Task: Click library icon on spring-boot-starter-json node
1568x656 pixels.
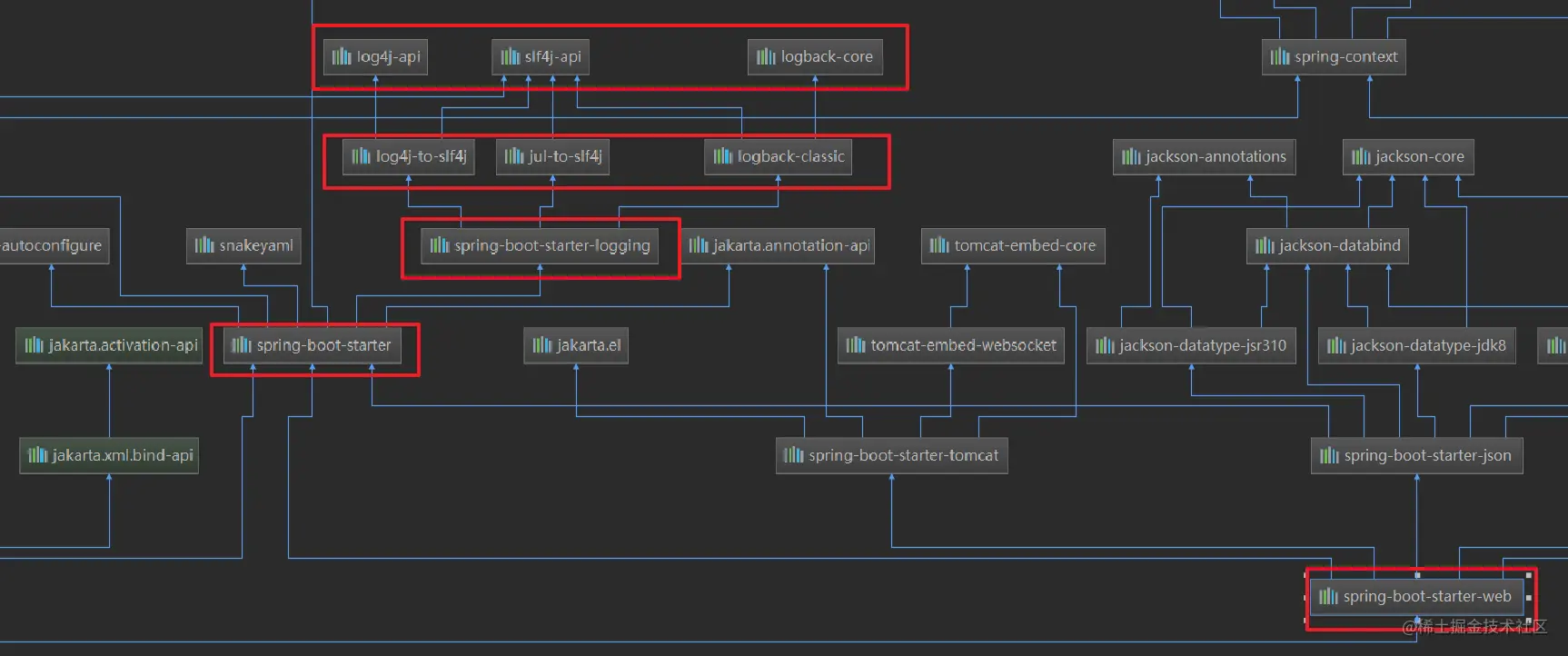Action: pyautogui.click(x=1329, y=455)
